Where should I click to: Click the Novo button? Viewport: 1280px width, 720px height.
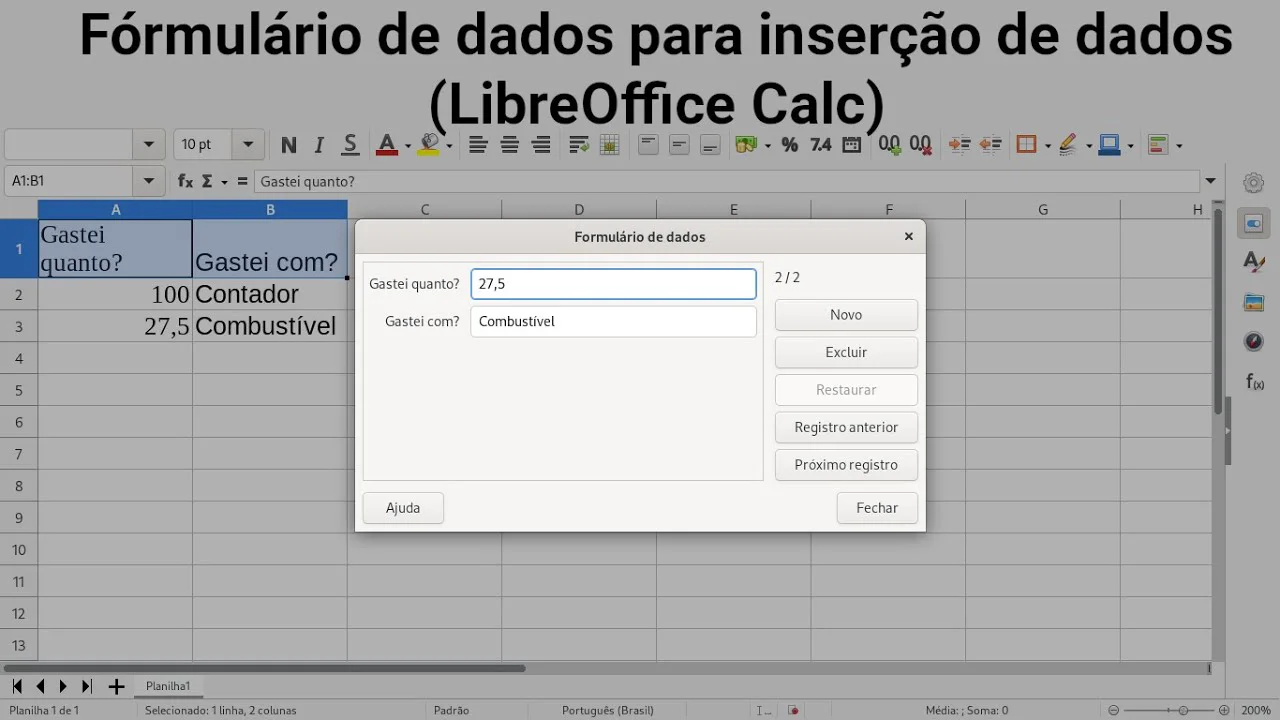tap(846, 315)
